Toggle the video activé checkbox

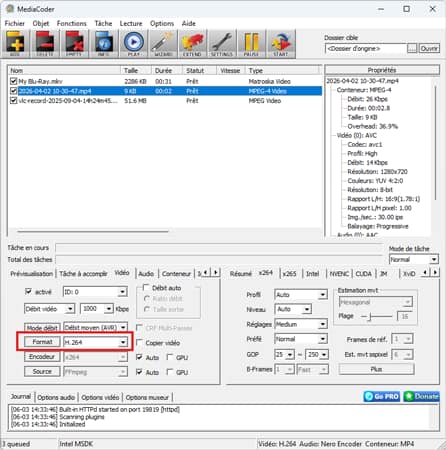pyautogui.click(x=28, y=292)
